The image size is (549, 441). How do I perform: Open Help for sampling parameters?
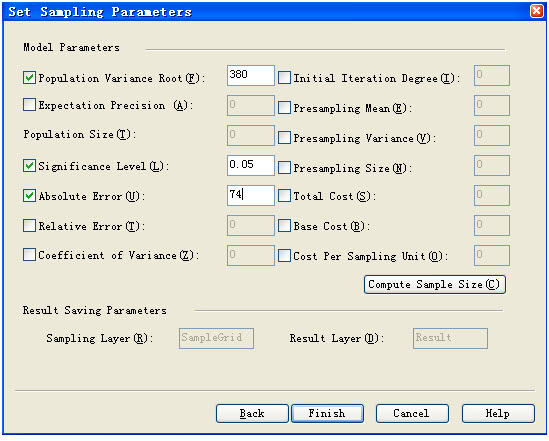pyautogui.click(x=498, y=413)
